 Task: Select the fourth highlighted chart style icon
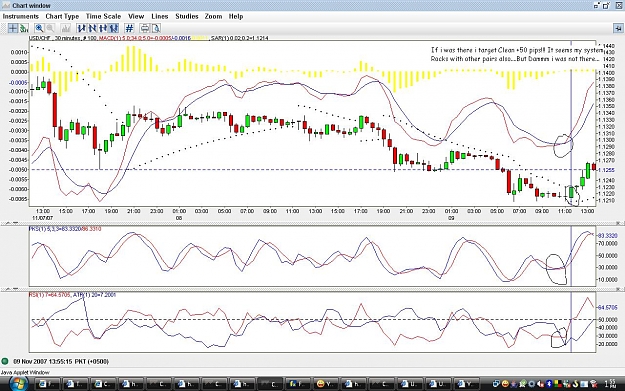pos(114,28)
